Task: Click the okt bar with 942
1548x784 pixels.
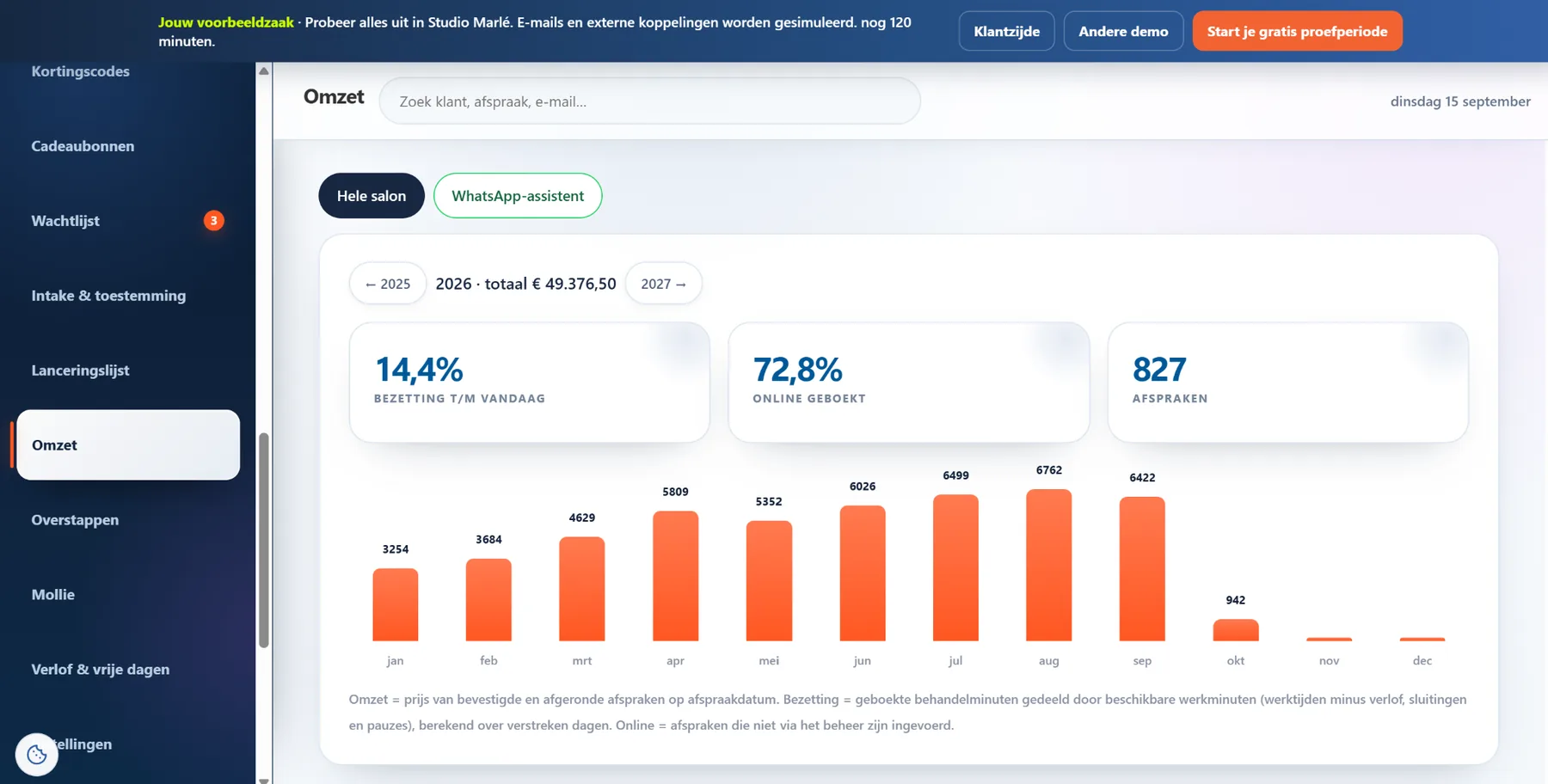Action: (x=1236, y=630)
